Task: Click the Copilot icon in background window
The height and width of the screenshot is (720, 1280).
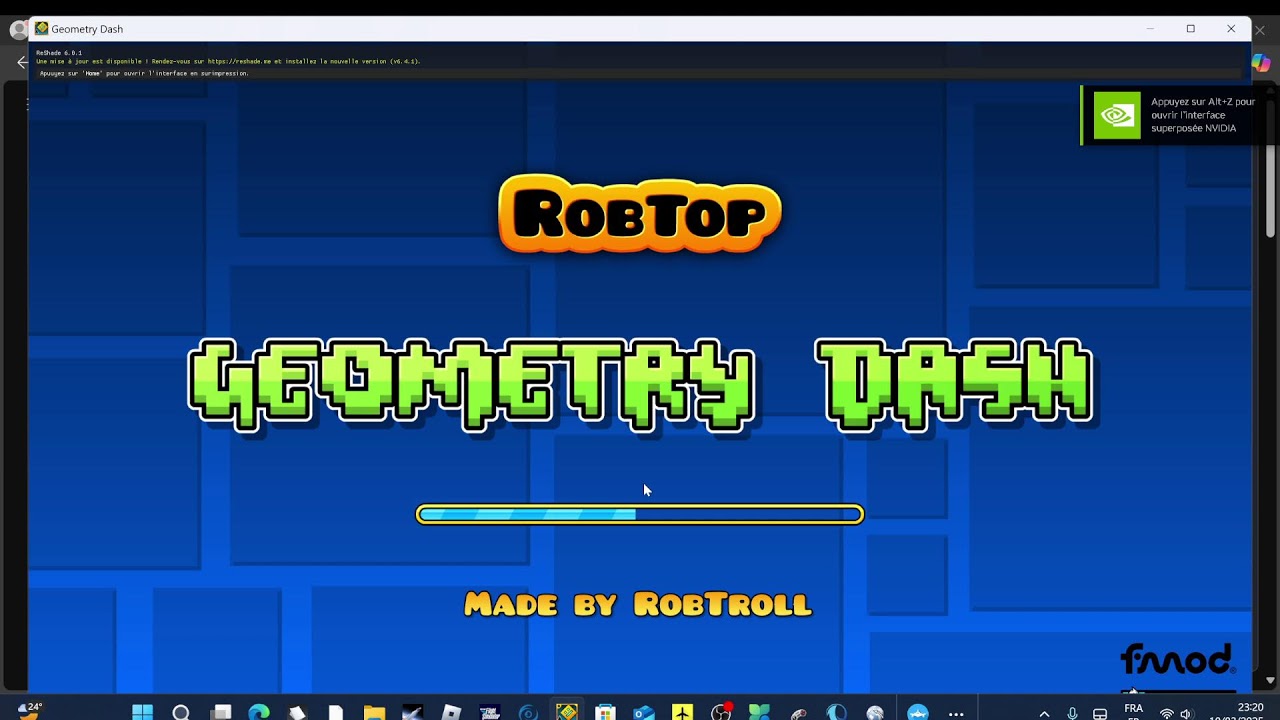Action: pyautogui.click(x=1261, y=63)
